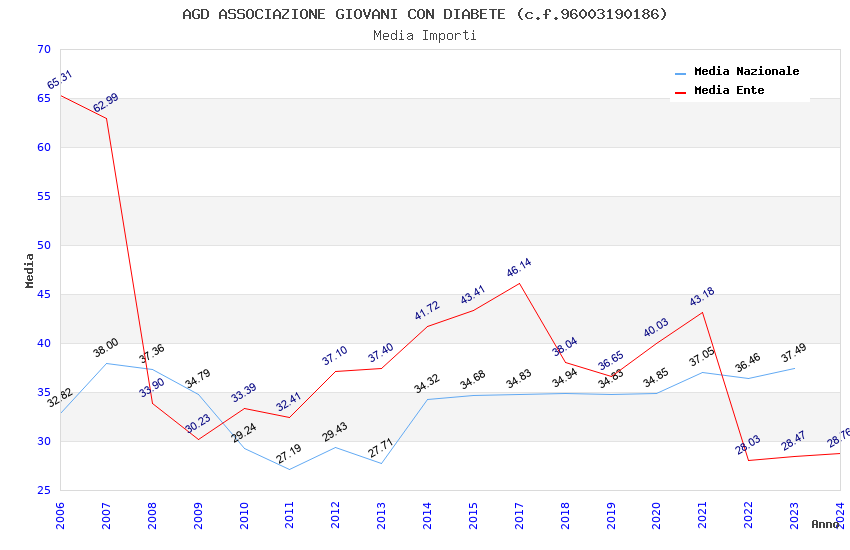Click the 2009 x-axis year label

[198, 515]
